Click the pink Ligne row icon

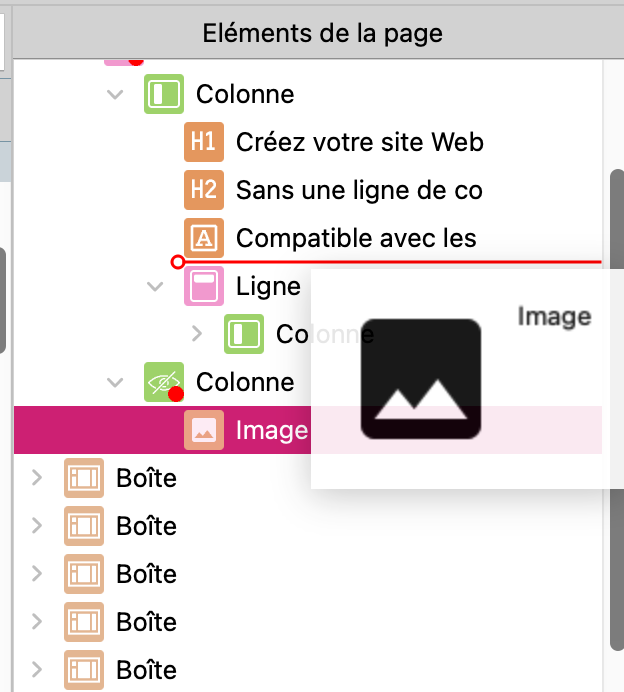pos(203,287)
